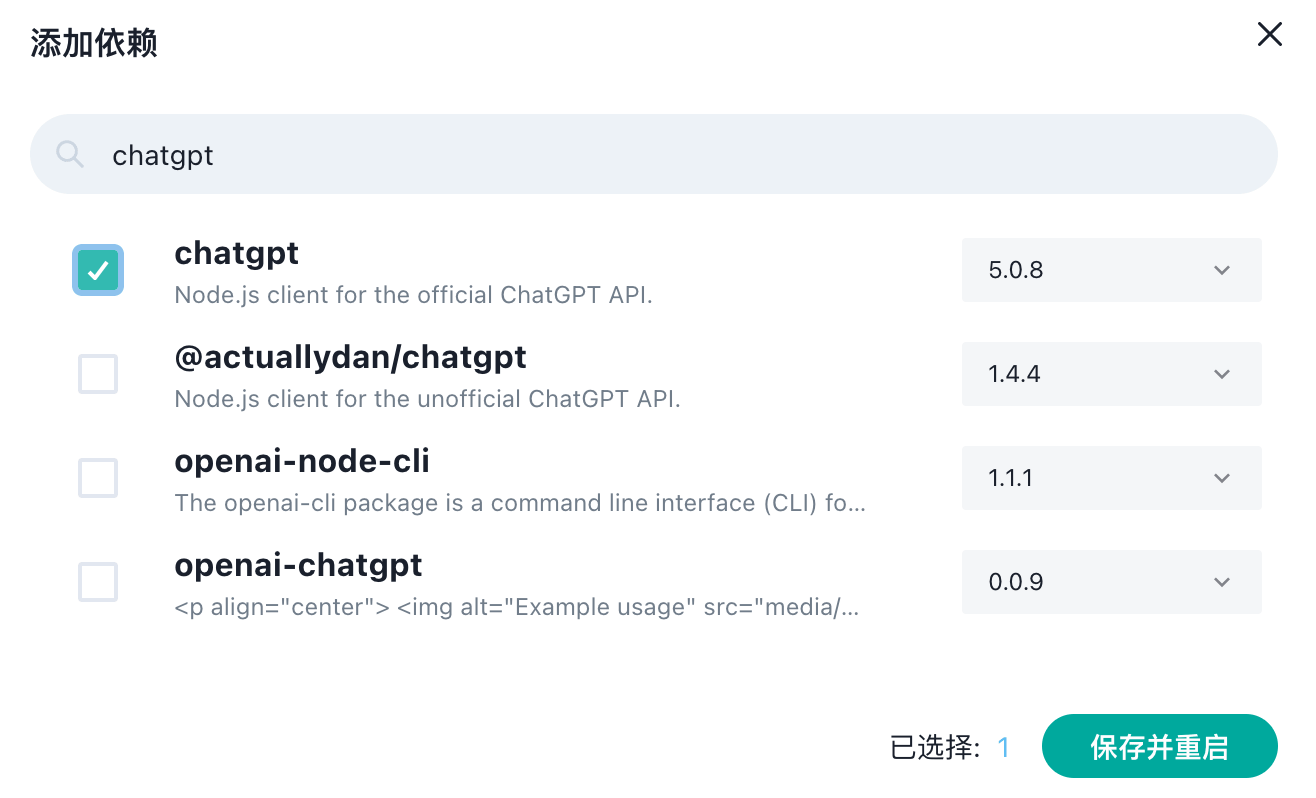The height and width of the screenshot is (798, 1316).
Task: Click the openai-node-cli package description
Action: (x=520, y=503)
